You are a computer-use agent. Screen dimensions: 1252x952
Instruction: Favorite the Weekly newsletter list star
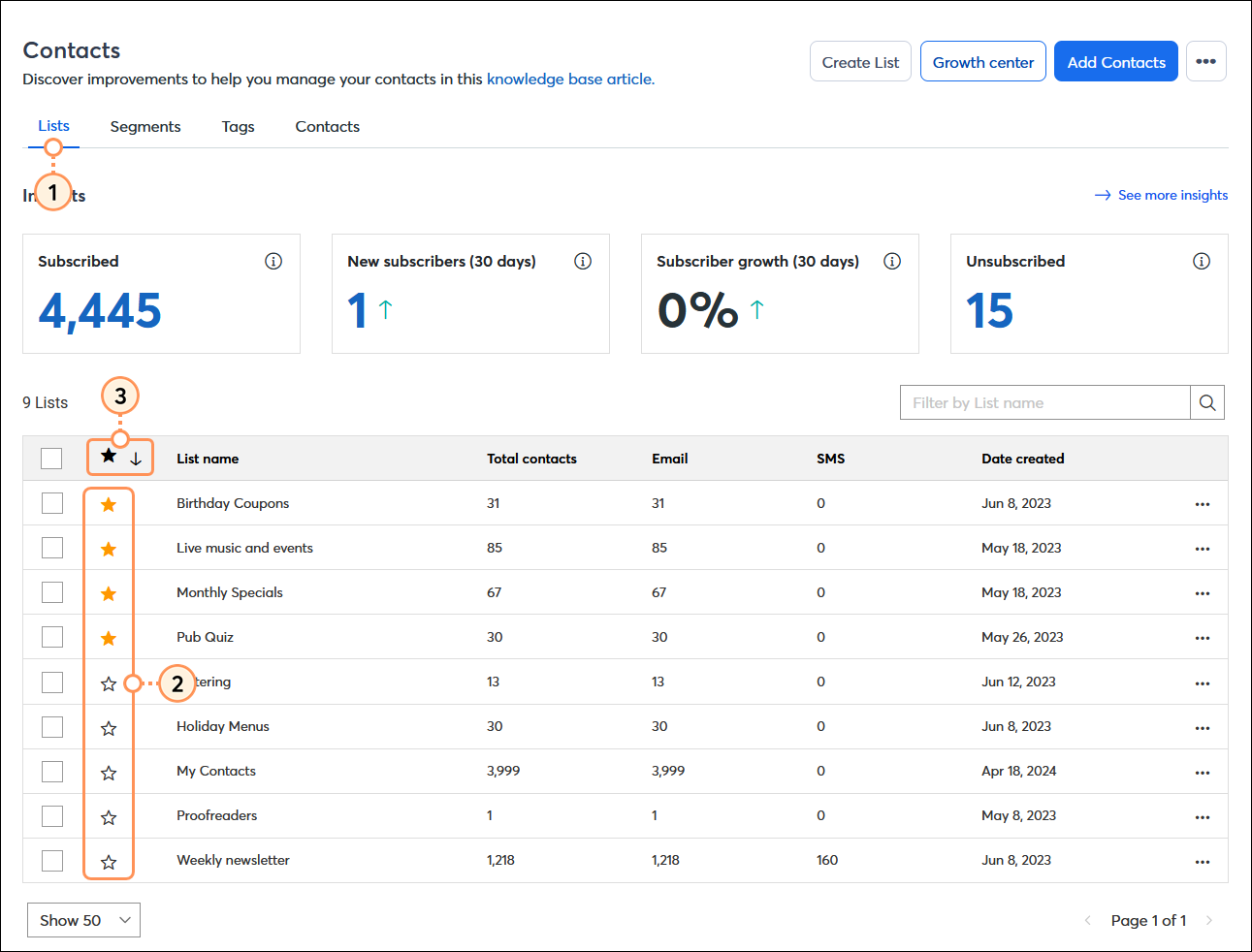click(109, 862)
